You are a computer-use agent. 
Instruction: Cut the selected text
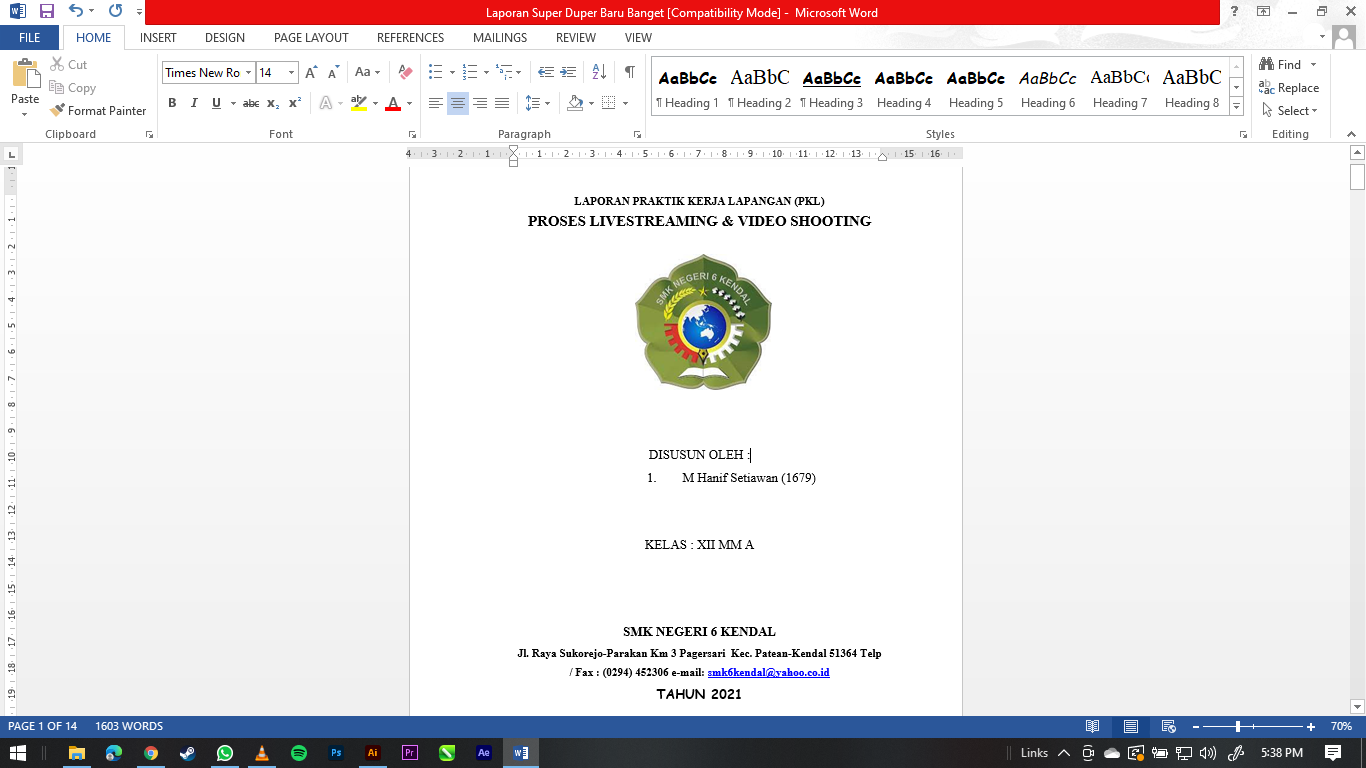pos(69,64)
